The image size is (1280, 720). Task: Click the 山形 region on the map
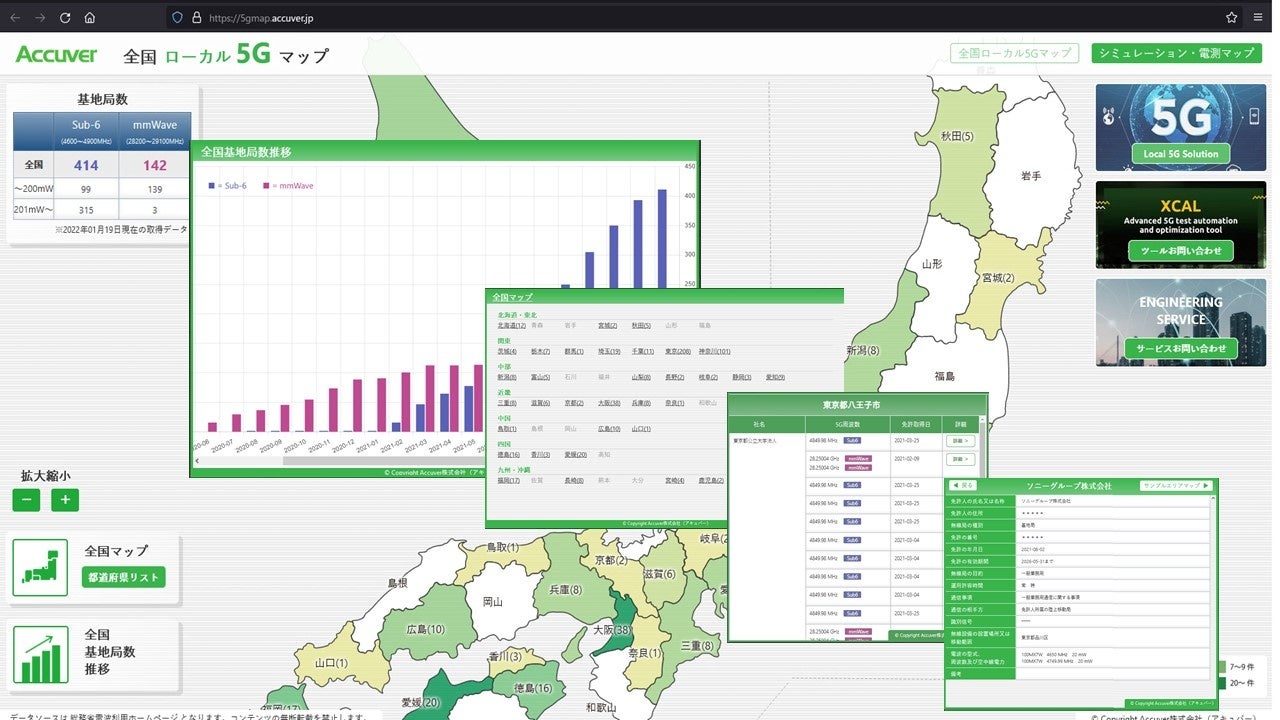tap(932, 264)
